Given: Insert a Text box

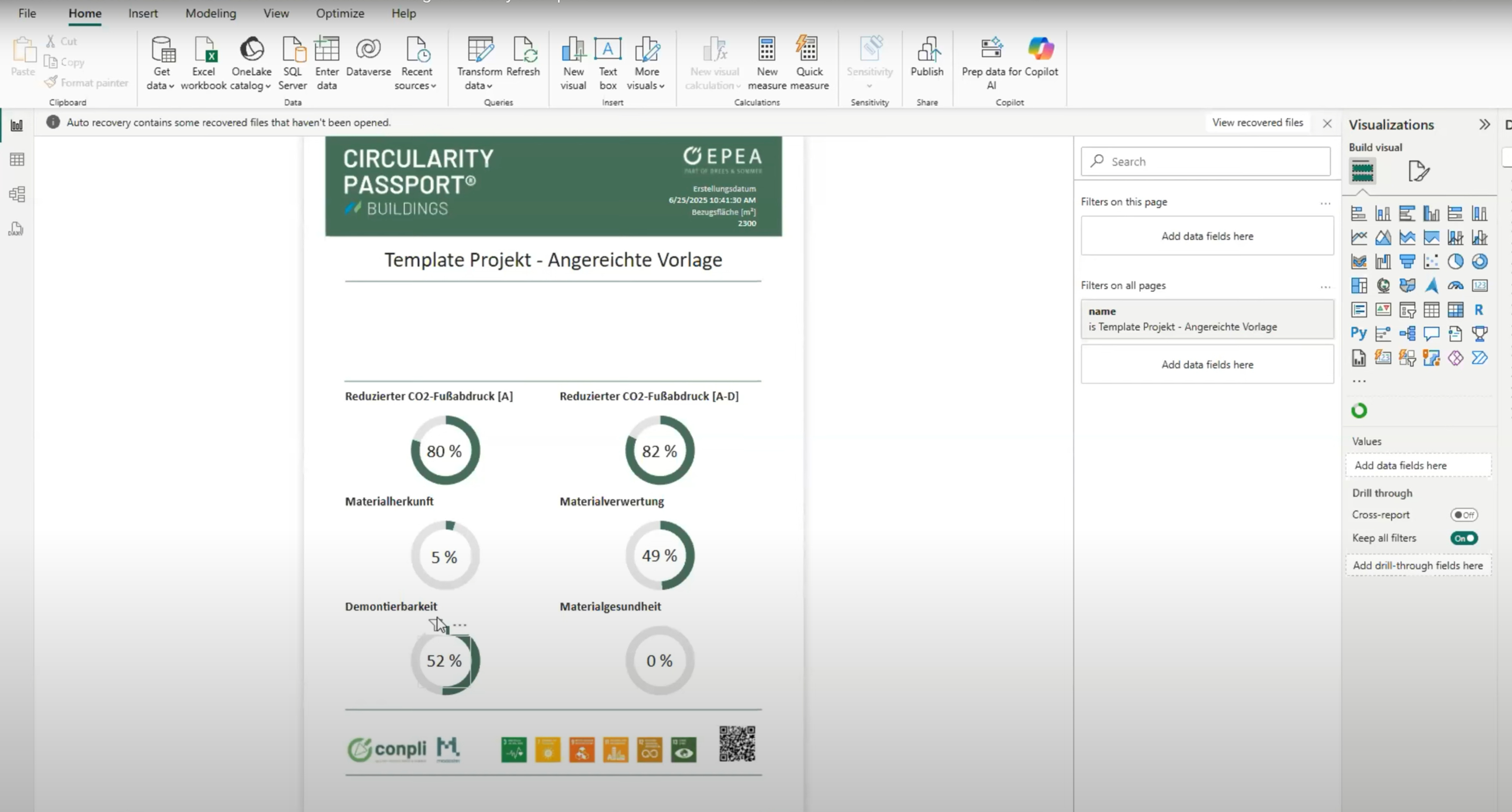Looking at the screenshot, I should tap(607, 63).
